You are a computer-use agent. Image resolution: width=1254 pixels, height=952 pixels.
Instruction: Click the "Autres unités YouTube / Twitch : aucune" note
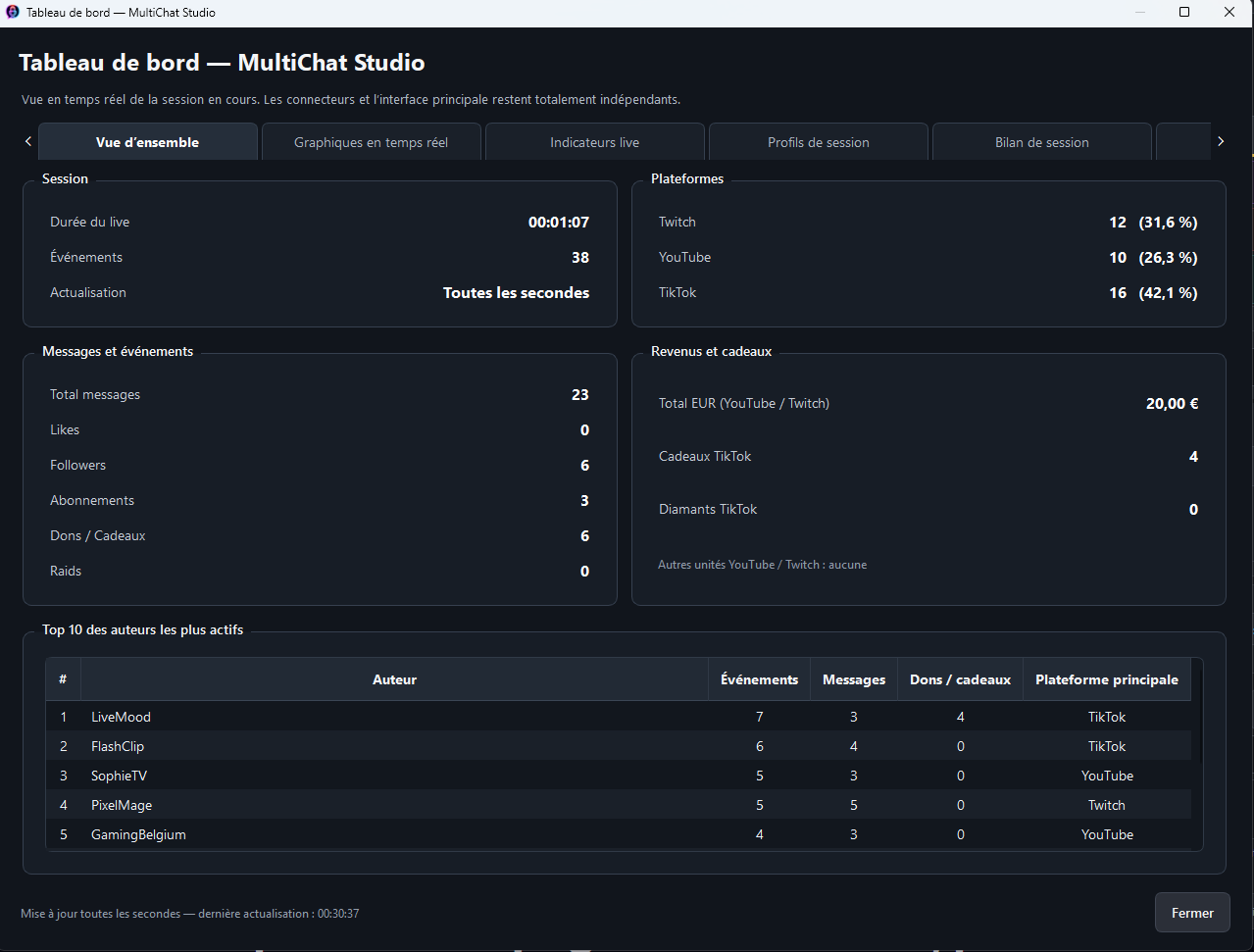pyautogui.click(x=763, y=565)
